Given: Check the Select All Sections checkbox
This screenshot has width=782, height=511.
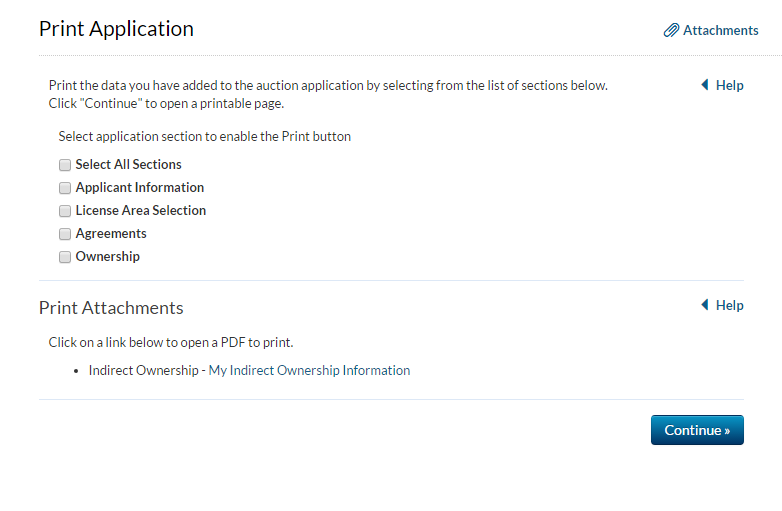Looking at the screenshot, I should (x=65, y=165).
